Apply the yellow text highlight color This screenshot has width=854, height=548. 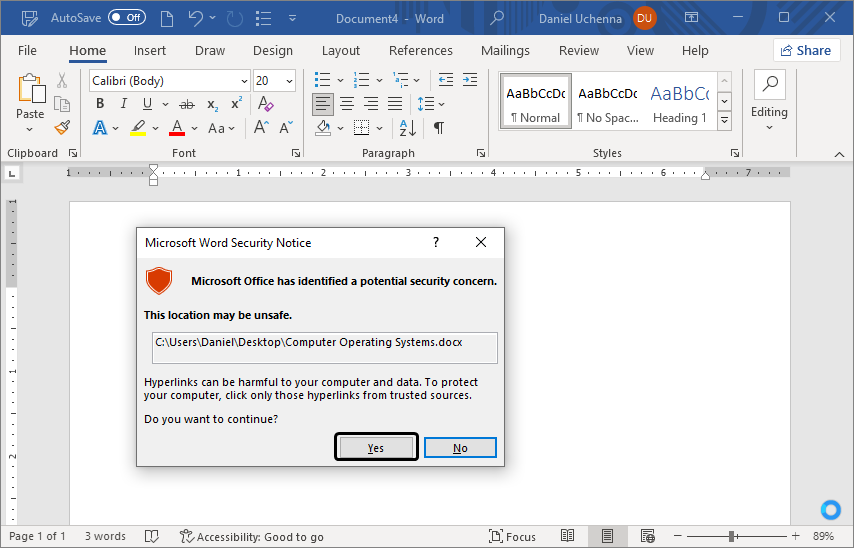pos(138,128)
